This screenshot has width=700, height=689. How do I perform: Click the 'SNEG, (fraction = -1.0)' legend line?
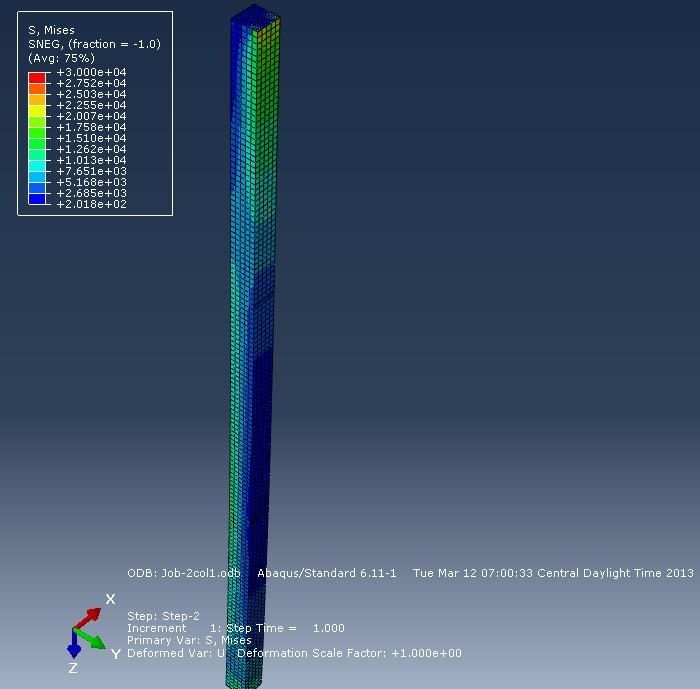pos(94,44)
